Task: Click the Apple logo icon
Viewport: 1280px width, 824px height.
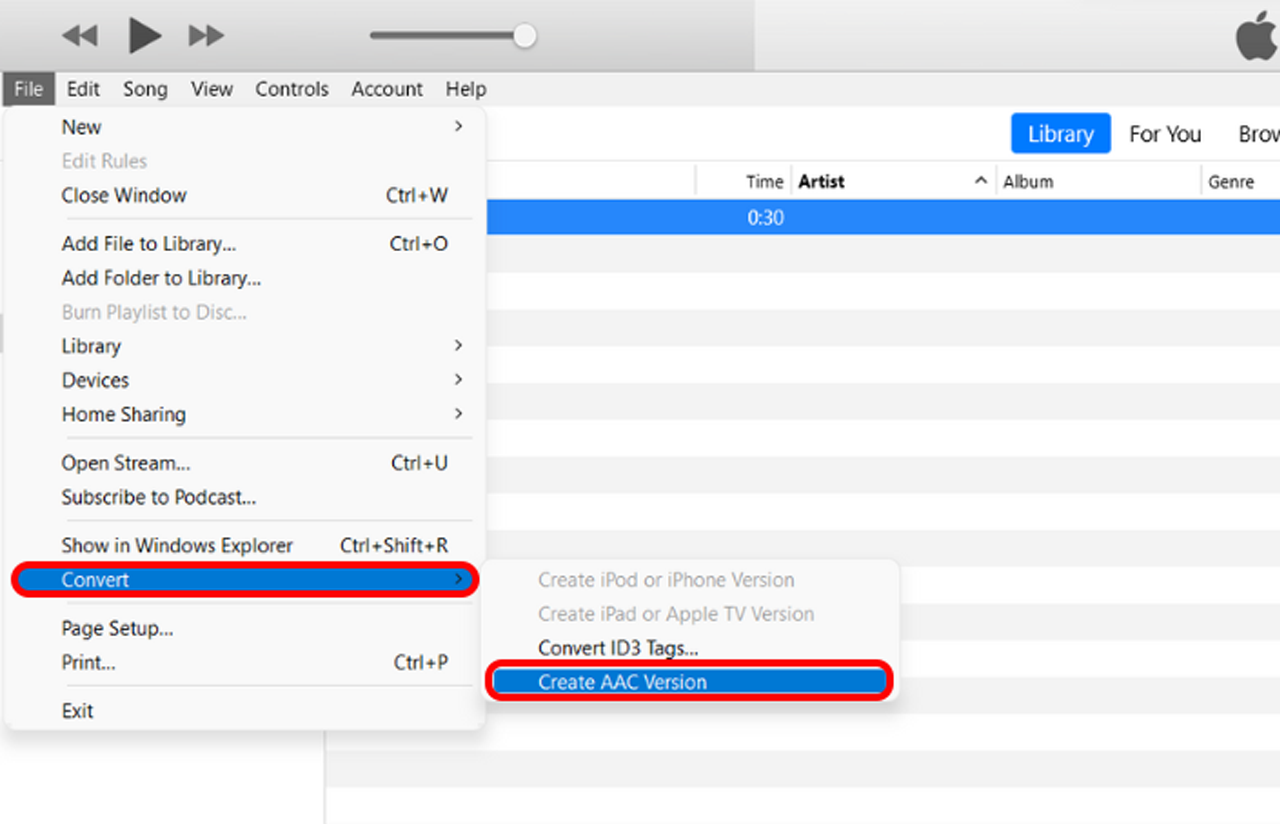Action: pos(1257,37)
